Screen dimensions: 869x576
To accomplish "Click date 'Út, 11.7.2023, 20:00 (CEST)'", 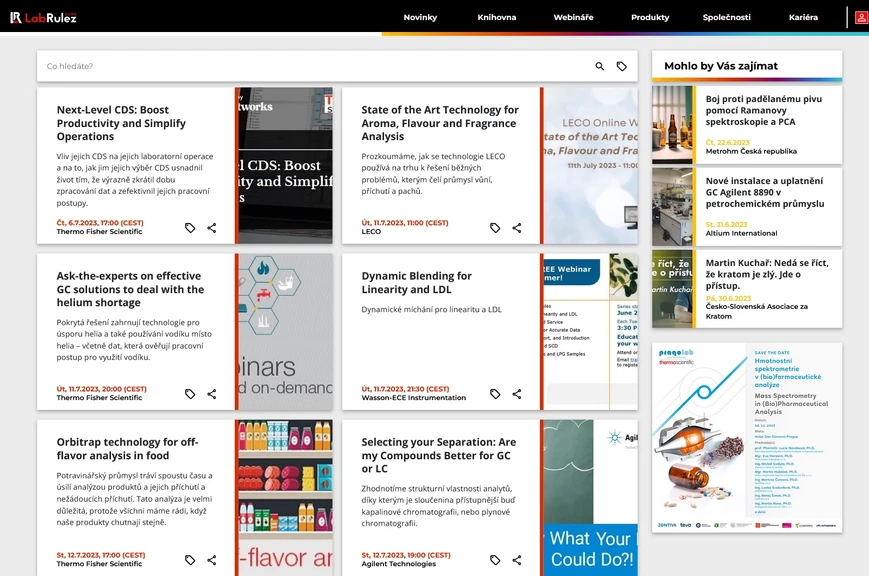I will coord(101,389).
